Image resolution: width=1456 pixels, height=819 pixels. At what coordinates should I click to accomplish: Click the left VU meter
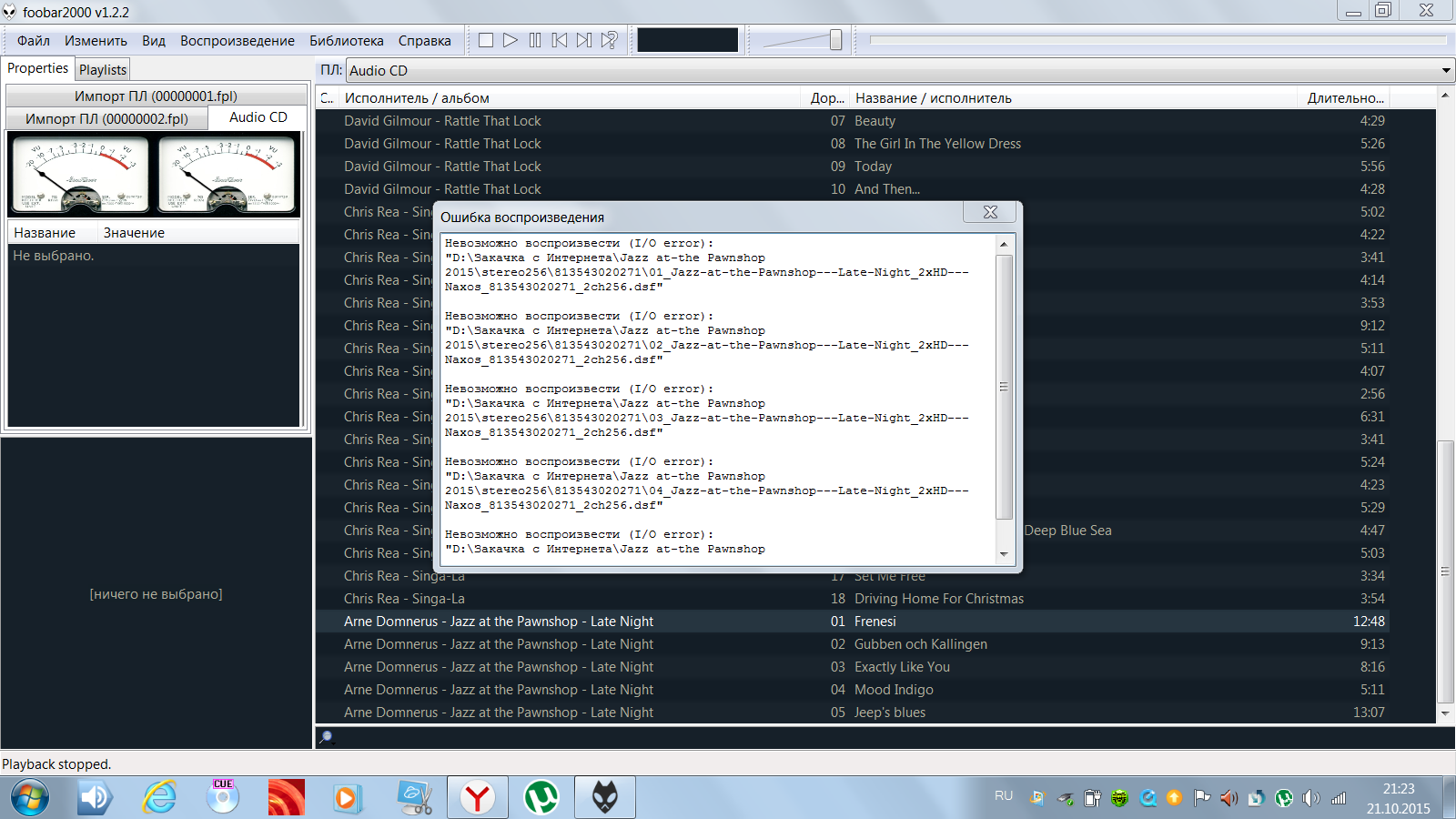[x=80, y=175]
